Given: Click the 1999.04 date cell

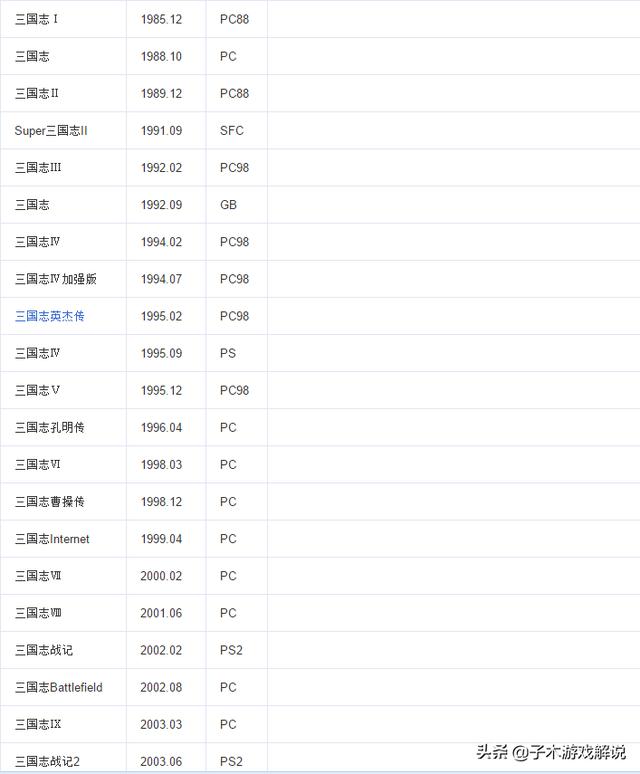Looking at the screenshot, I should click(161, 539).
